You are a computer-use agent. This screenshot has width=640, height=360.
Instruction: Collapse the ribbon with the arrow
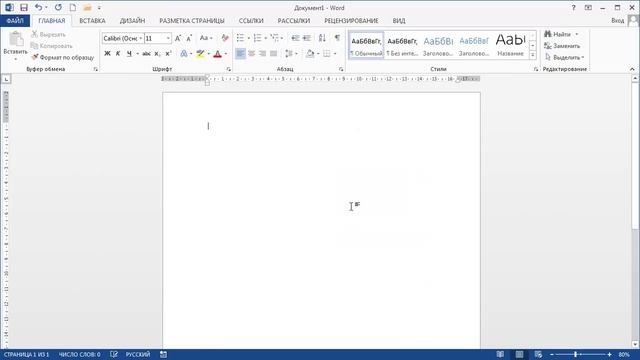632,69
